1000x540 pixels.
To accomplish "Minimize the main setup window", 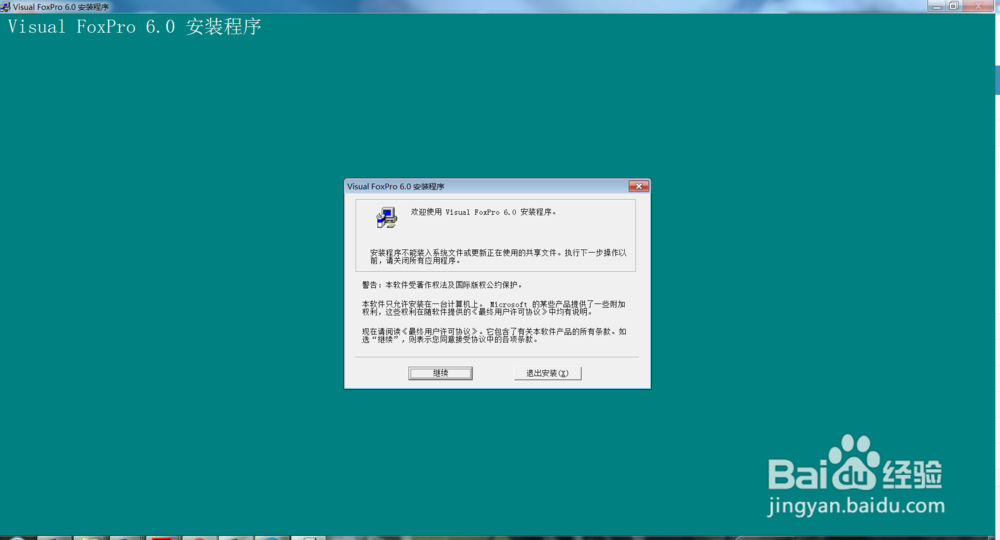I will 936,6.
